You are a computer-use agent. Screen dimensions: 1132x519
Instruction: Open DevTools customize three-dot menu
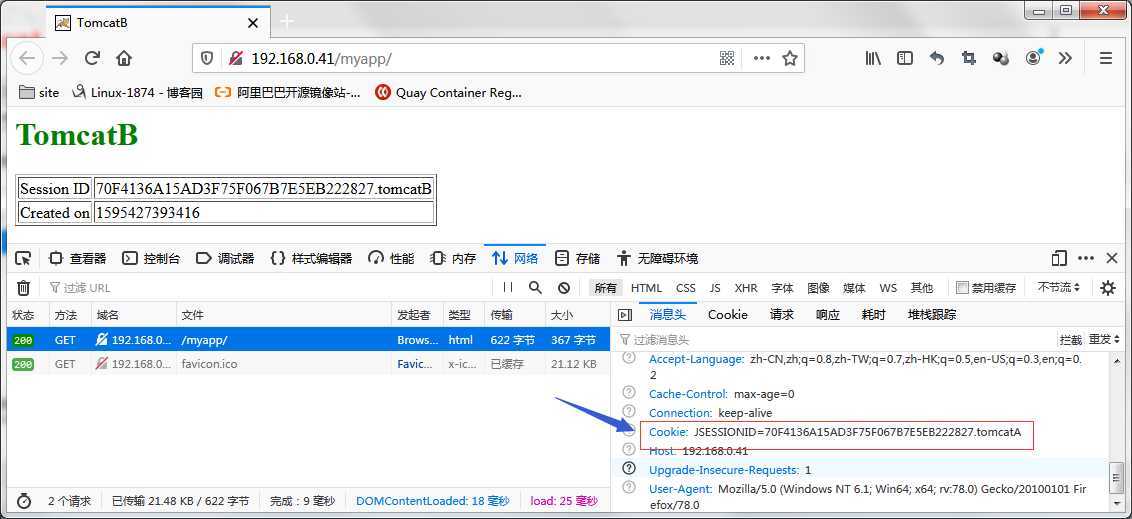pos(1086,258)
